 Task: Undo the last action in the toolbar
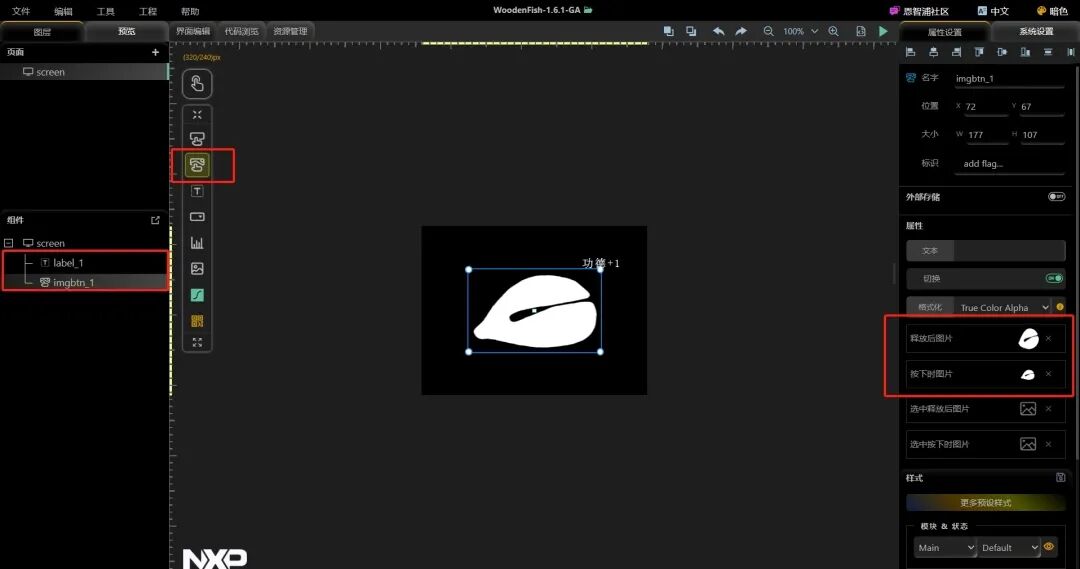coord(718,31)
